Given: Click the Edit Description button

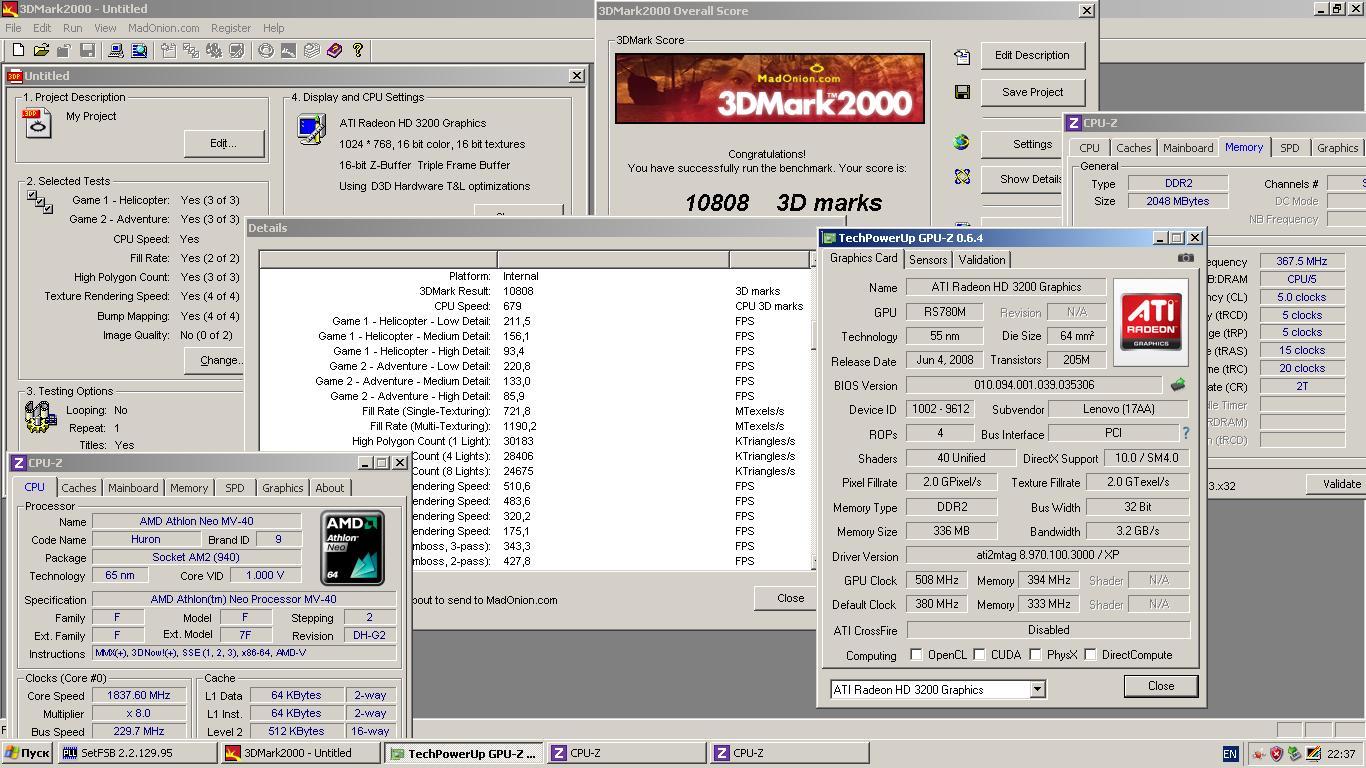Looking at the screenshot, I should pyautogui.click(x=1032, y=56).
